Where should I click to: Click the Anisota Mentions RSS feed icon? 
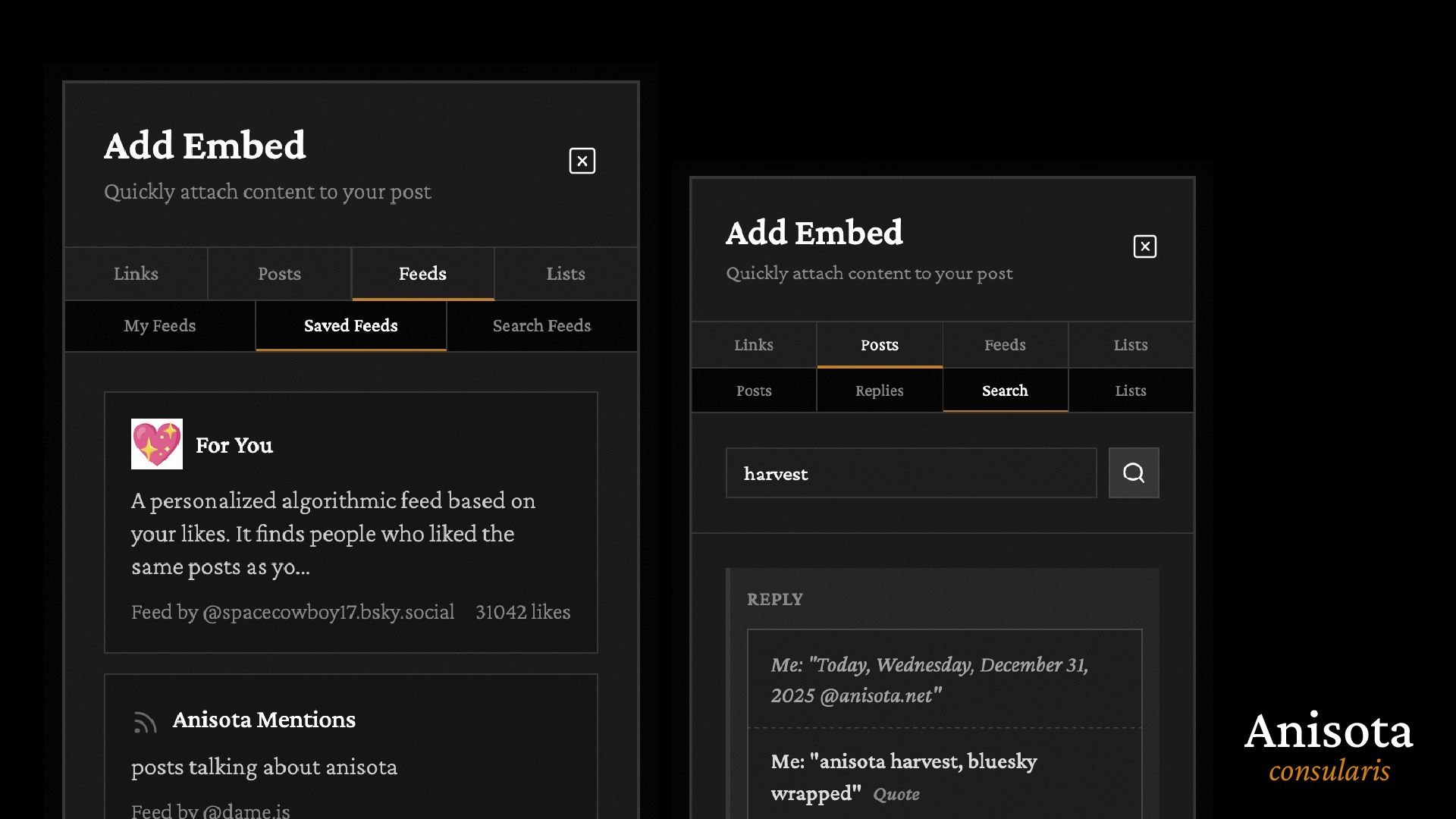(x=145, y=721)
